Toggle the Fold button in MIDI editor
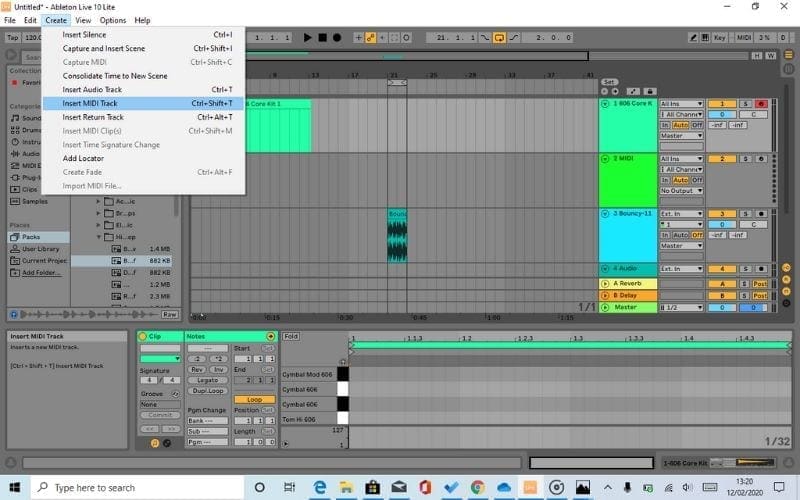This screenshot has height=500, width=800. coord(291,336)
